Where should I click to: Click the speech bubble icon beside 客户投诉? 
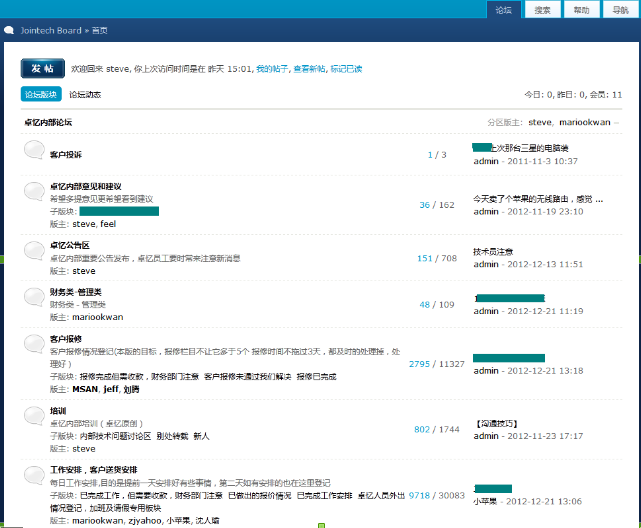[34, 151]
